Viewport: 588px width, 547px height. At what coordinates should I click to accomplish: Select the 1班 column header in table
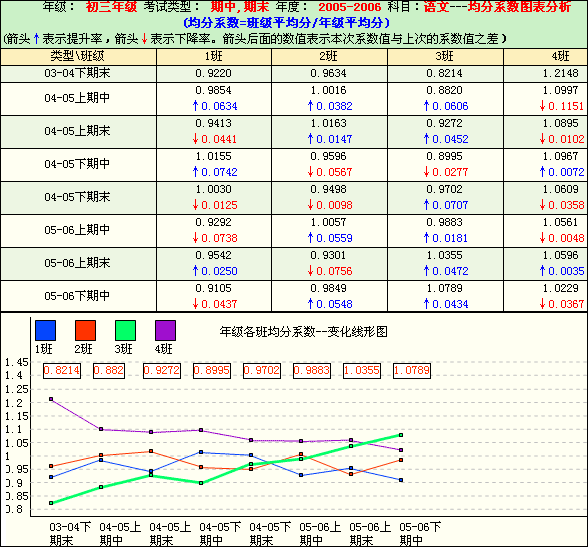(x=214, y=57)
